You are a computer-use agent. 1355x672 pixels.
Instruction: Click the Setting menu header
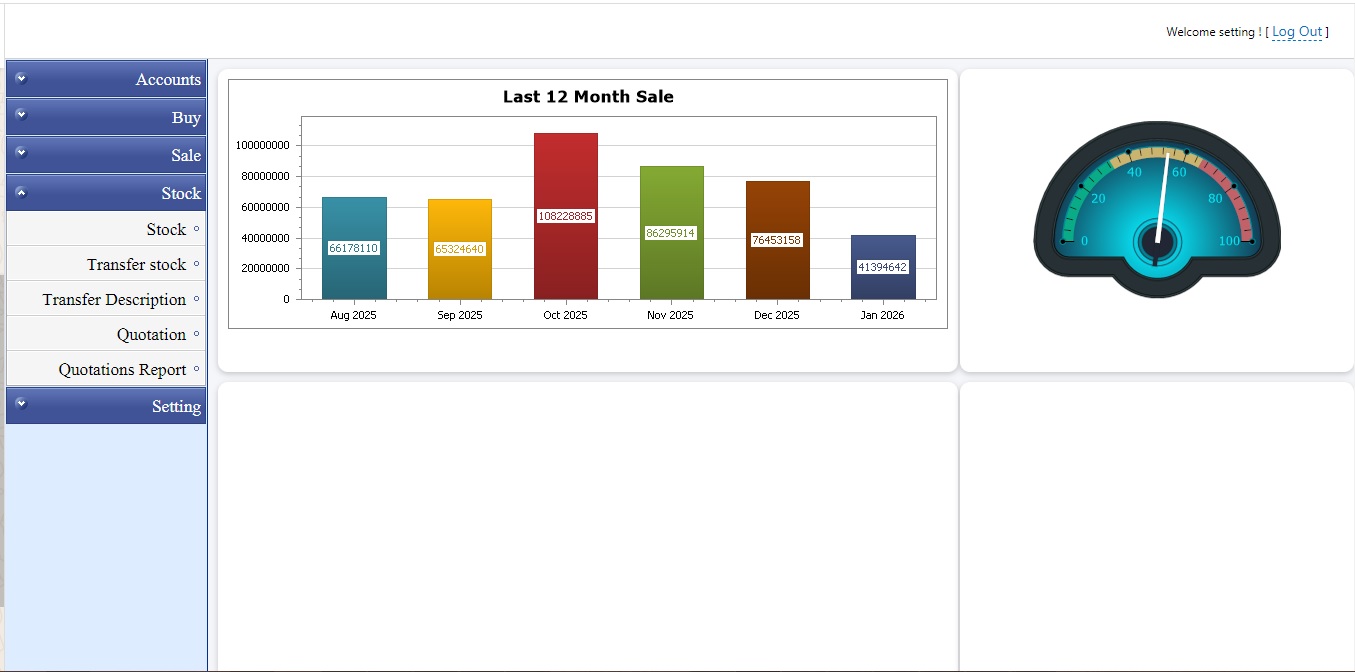[x=176, y=407]
